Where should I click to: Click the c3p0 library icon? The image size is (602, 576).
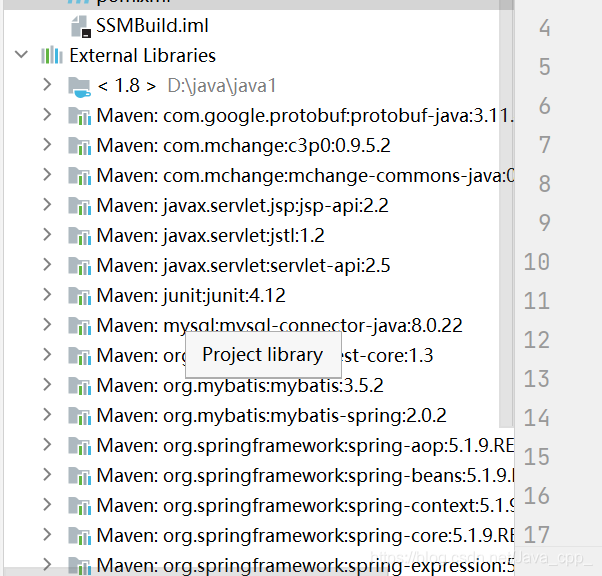[79, 146]
